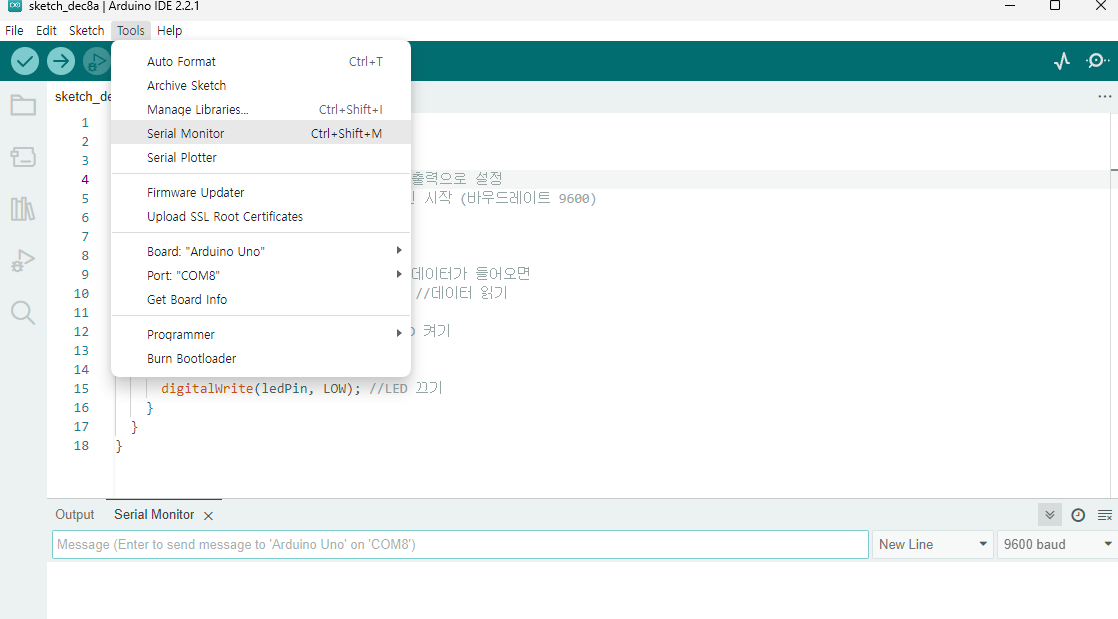
Task: Click the Verify checkmark button
Action: coord(25,61)
